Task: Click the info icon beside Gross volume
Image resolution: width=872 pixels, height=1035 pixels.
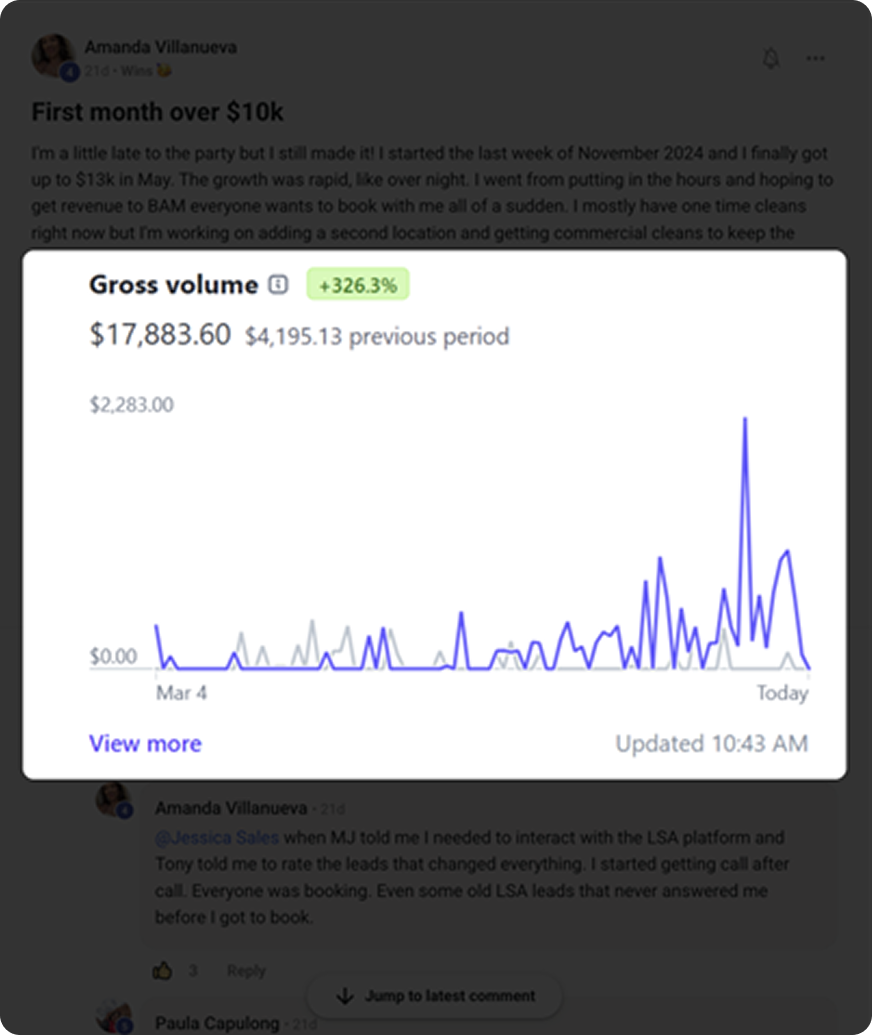Action: click(x=279, y=285)
